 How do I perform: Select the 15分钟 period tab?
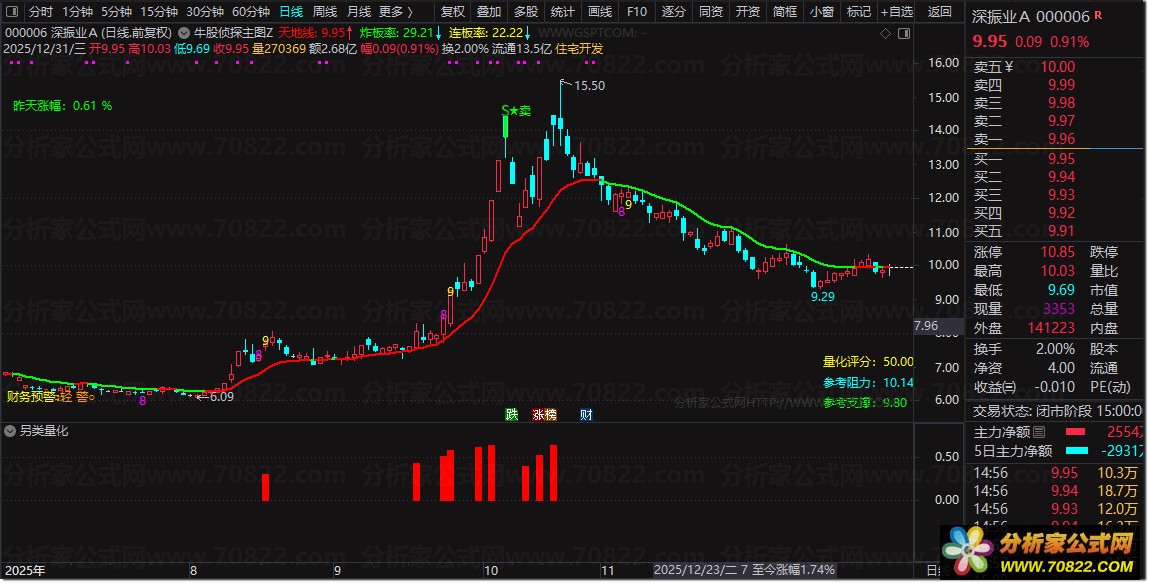[x=158, y=12]
